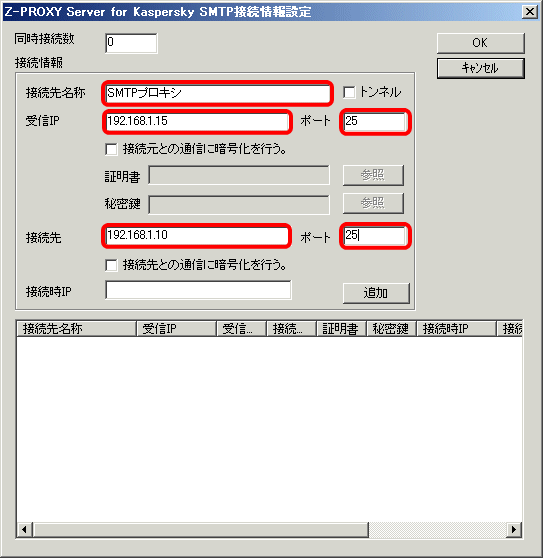
Task: Click the 証明書 column header
Action: [x=341, y=328]
